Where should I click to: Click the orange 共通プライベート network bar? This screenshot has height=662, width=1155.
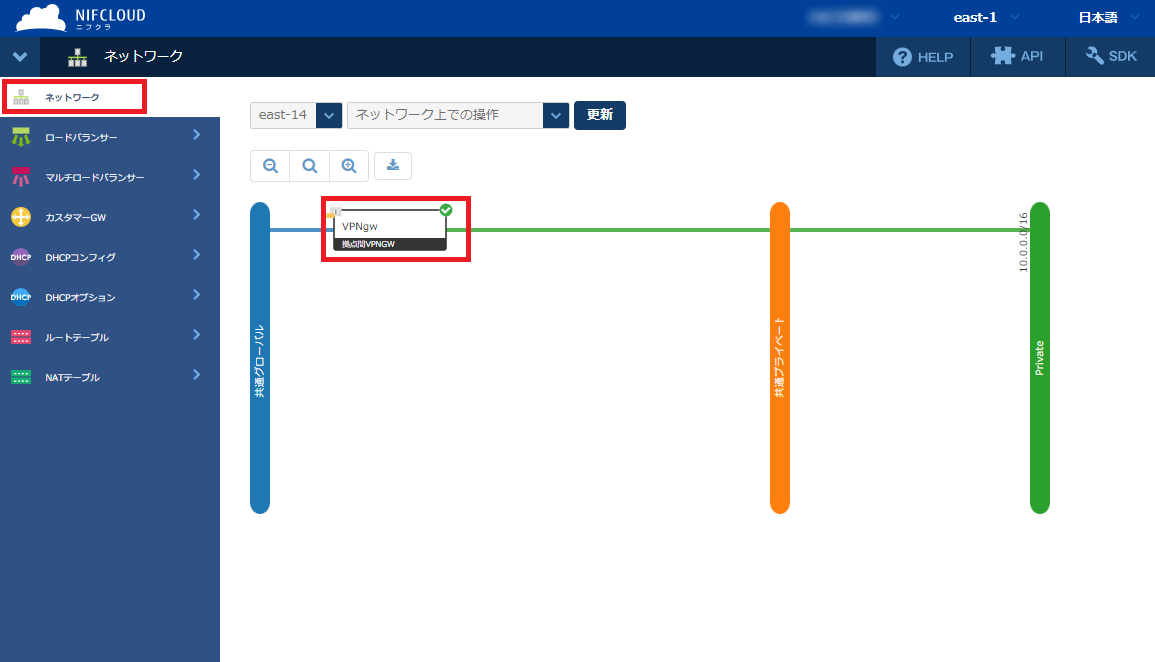[x=780, y=357]
